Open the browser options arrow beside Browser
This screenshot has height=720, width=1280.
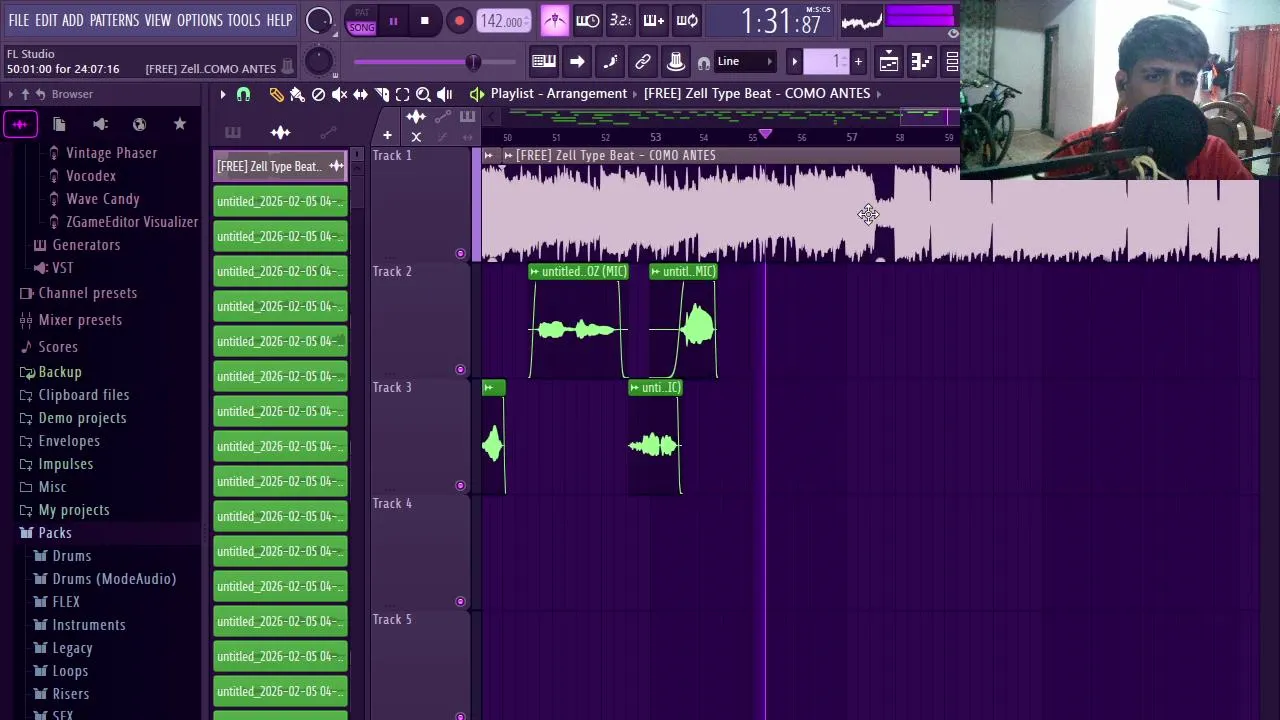pyautogui.click(x=10, y=94)
